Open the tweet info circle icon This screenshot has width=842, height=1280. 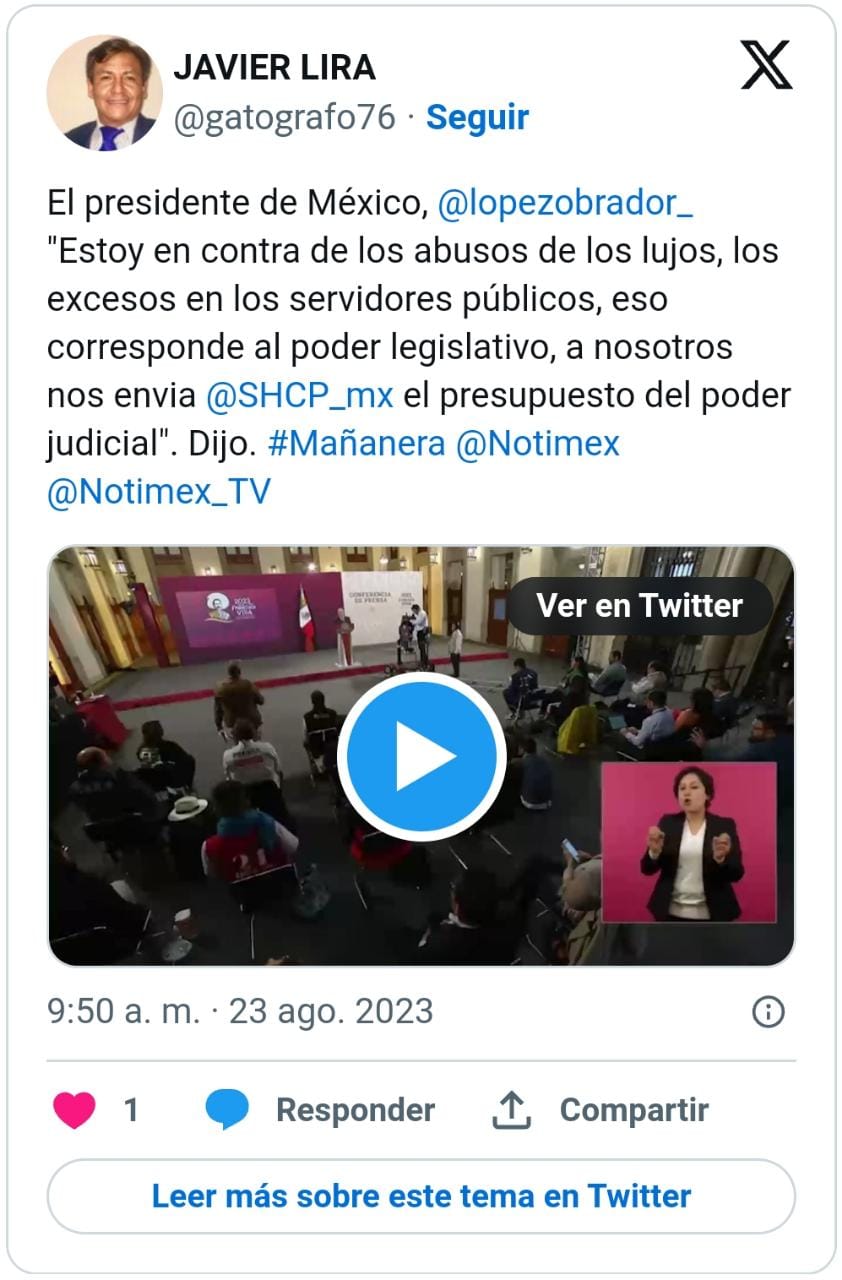coord(768,1012)
